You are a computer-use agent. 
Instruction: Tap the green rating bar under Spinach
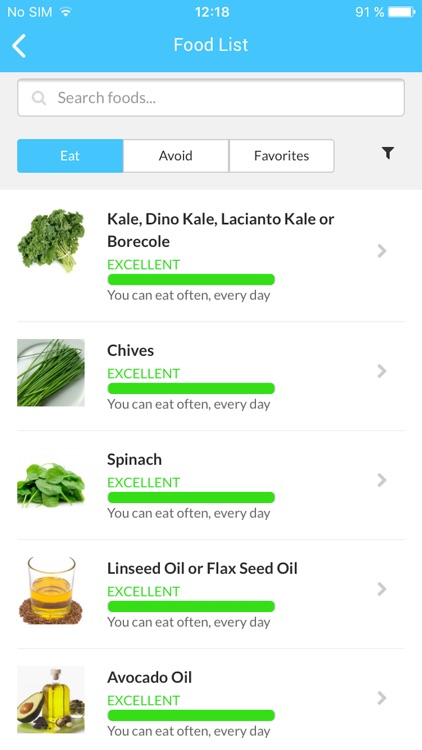point(191,497)
